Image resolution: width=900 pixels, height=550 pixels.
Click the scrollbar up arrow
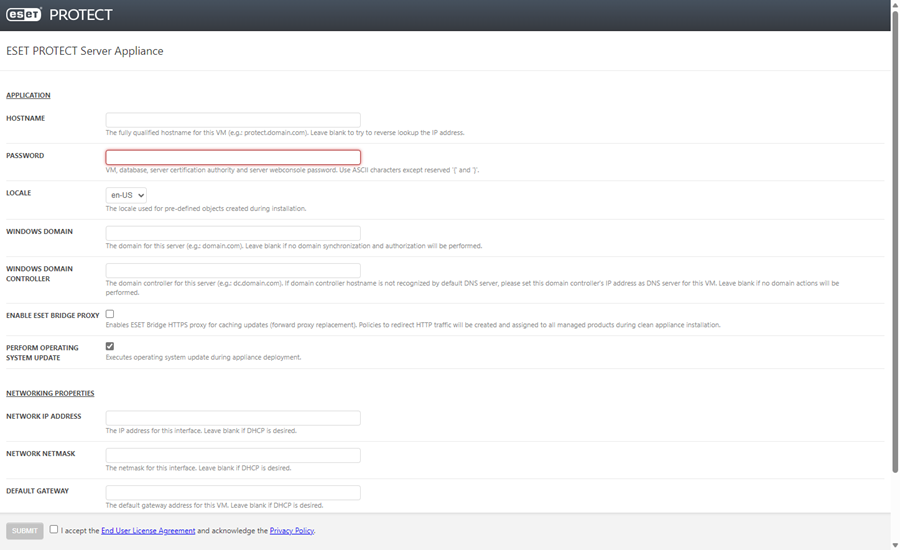[894, 5]
